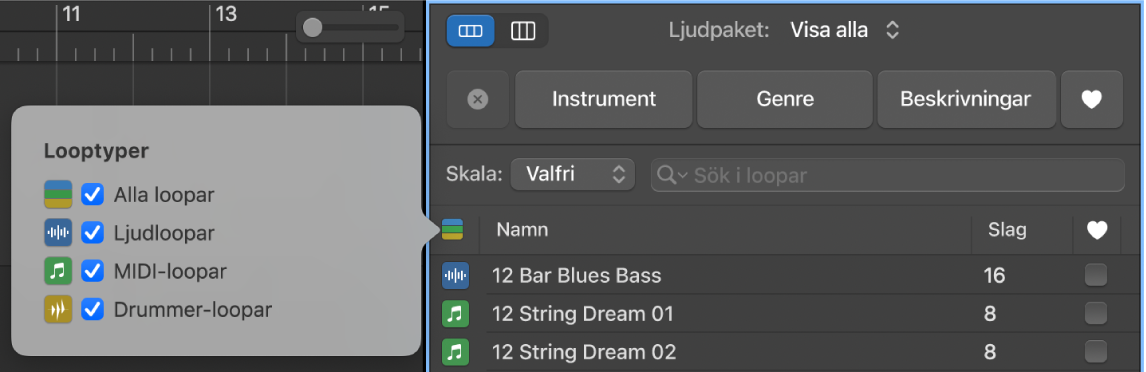Open loop types icon in Namn header row

[x=452, y=230]
